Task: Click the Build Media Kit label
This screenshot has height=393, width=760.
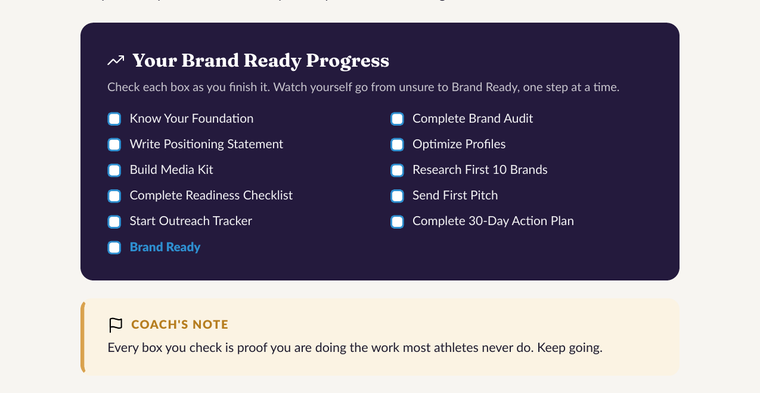Action: pyautogui.click(x=171, y=170)
